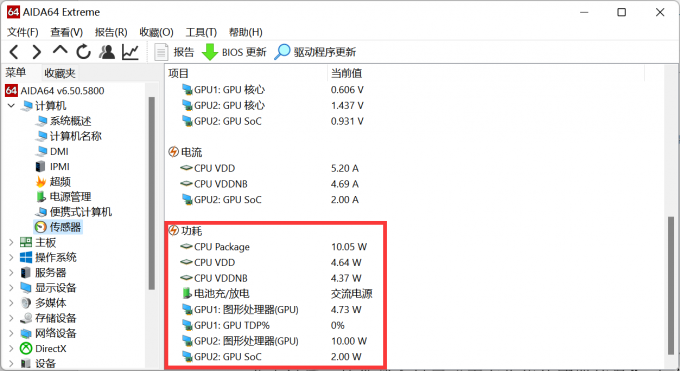Select 超频 overclock item
This screenshot has width=680, height=371.
click(53, 181)
